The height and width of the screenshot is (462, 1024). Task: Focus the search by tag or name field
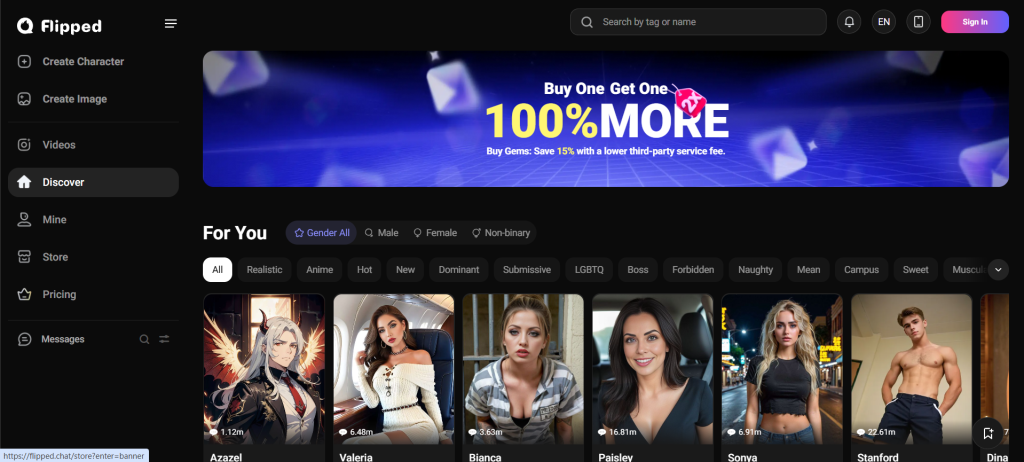698,22
